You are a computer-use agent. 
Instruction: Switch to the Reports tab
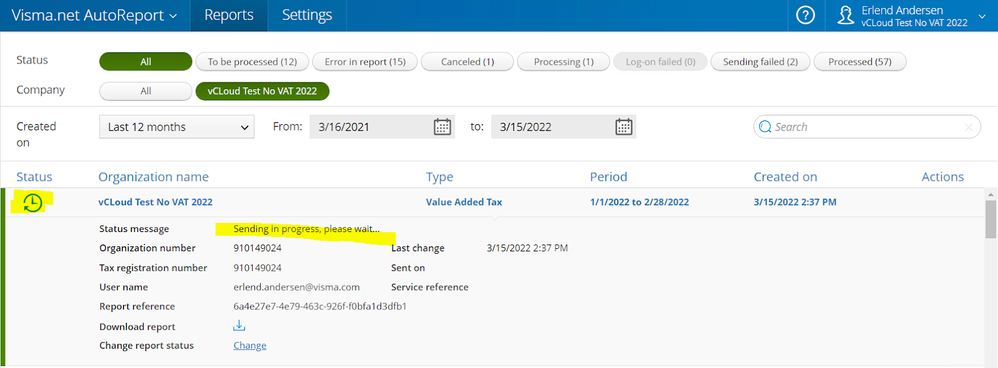tap(229, 15)
